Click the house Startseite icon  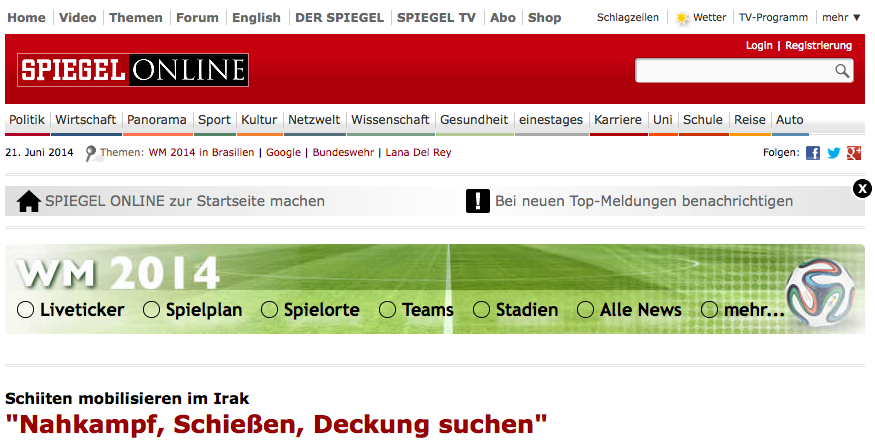coord(28,201)
